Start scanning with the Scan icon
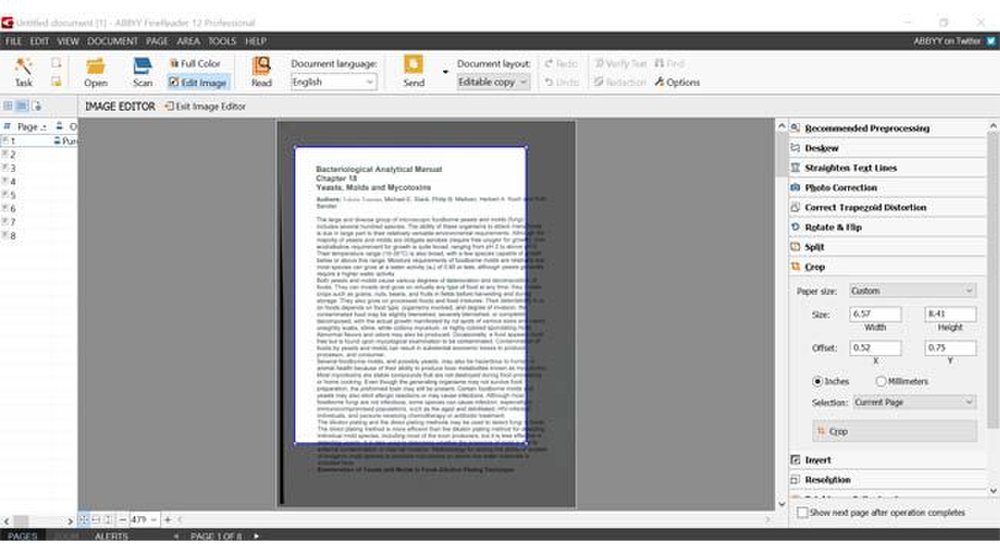 142,68
